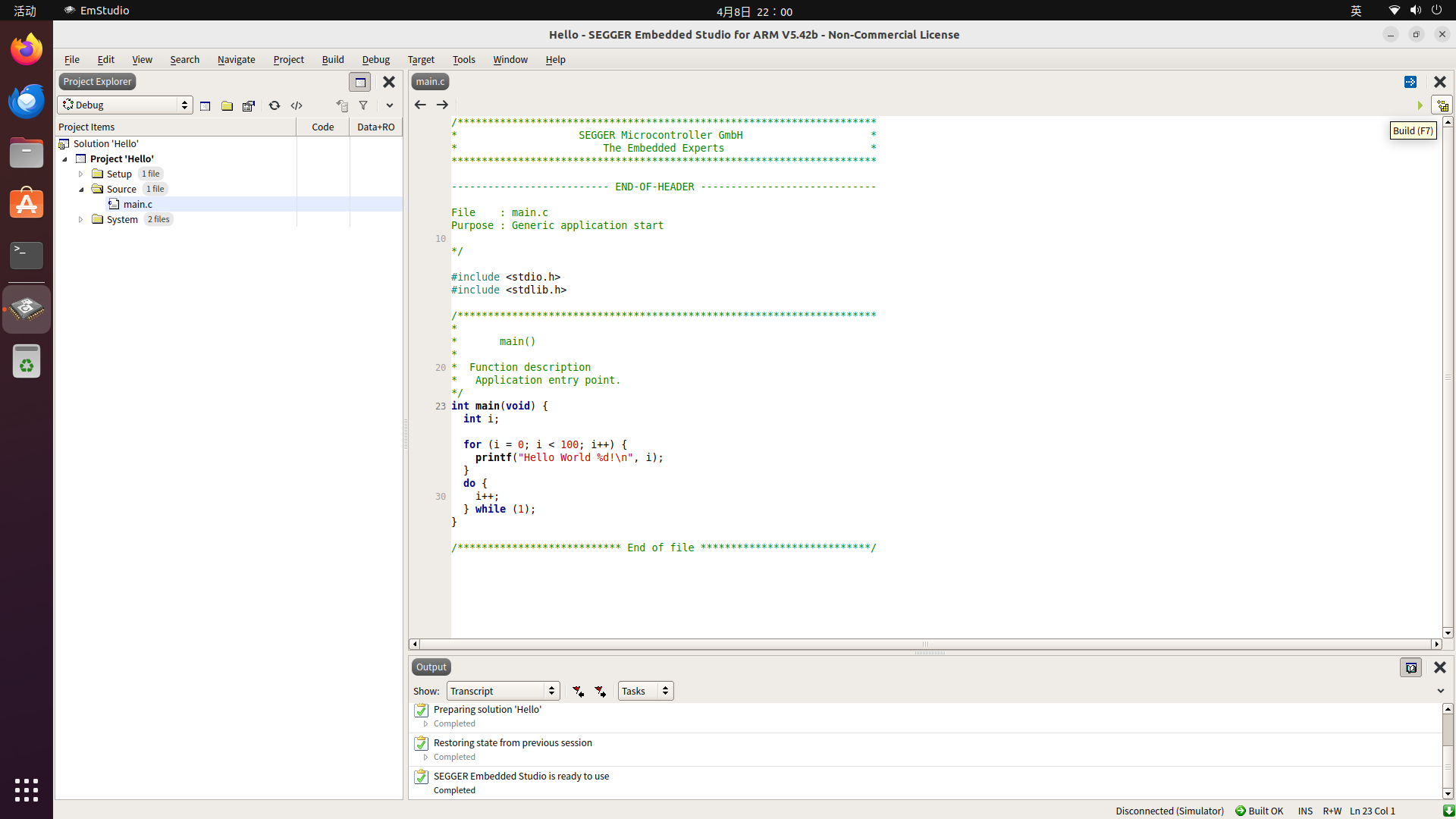
Task: Open the Tasks dropdown in Output panel
Action: 645,691
